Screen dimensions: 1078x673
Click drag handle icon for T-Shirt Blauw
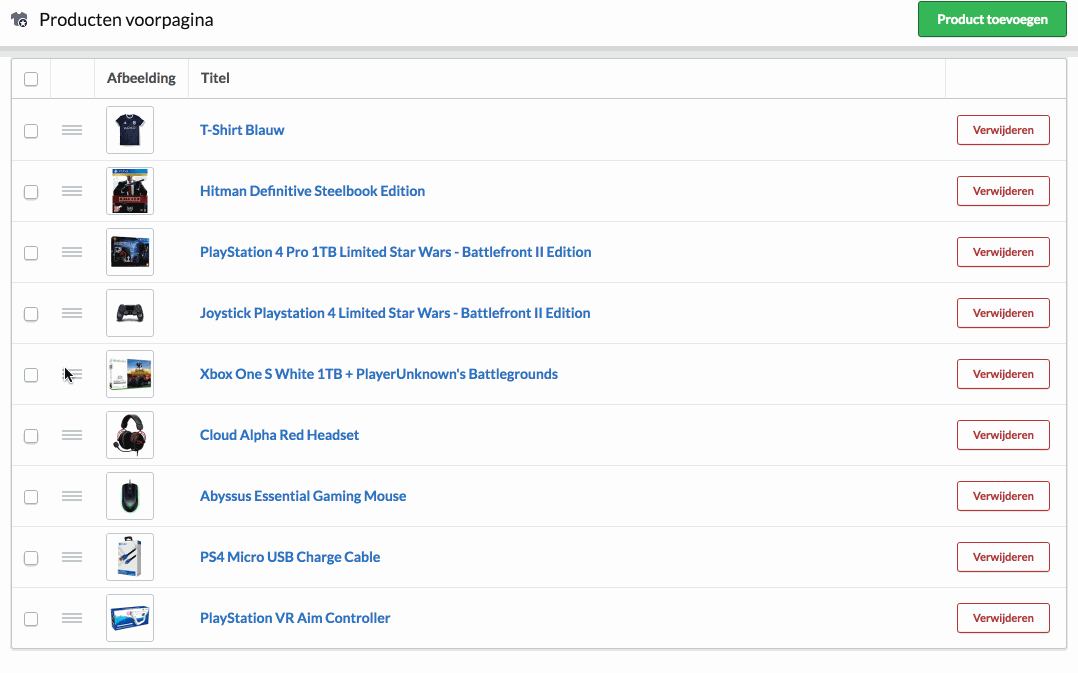pyautogui.click(x=72, y=130)
